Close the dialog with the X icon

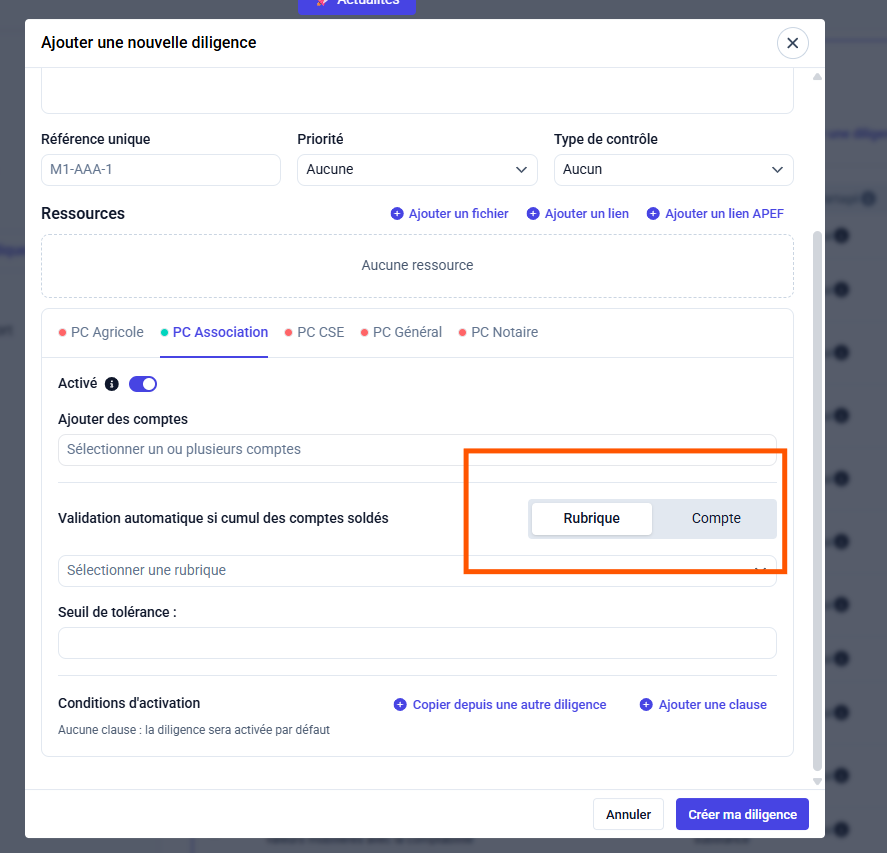pos(792,43)
